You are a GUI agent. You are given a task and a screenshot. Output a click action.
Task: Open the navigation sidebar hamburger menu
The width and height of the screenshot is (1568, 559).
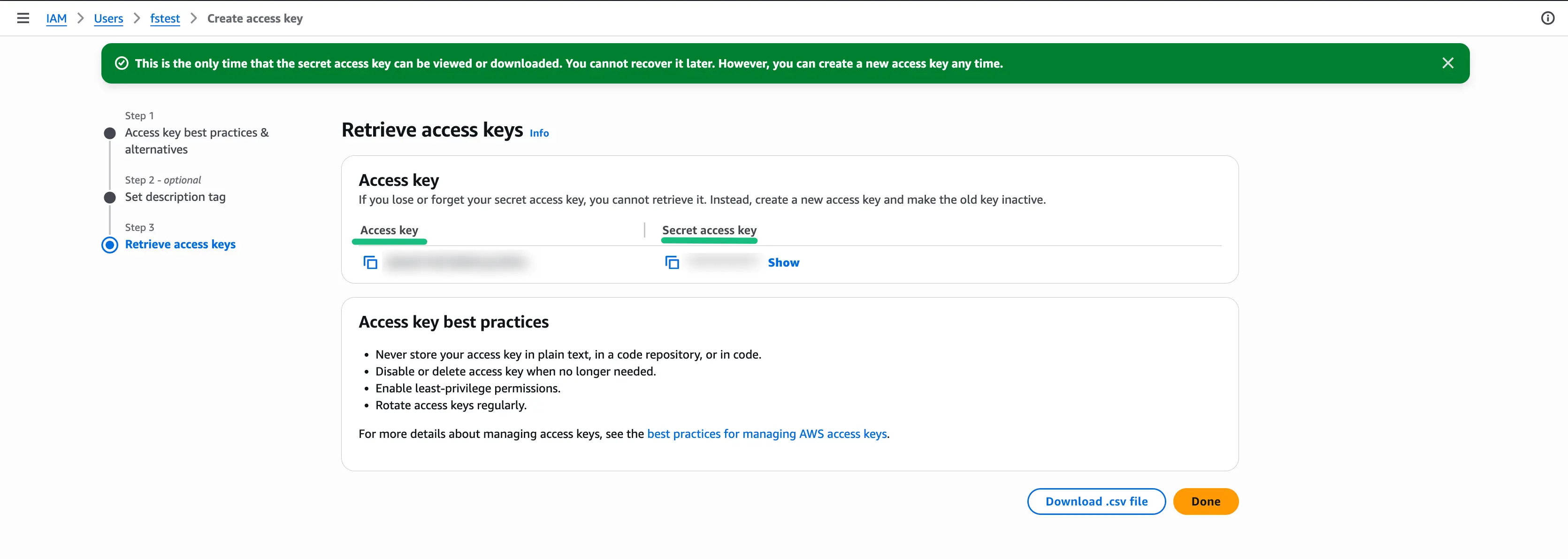(x=23, y=18)
